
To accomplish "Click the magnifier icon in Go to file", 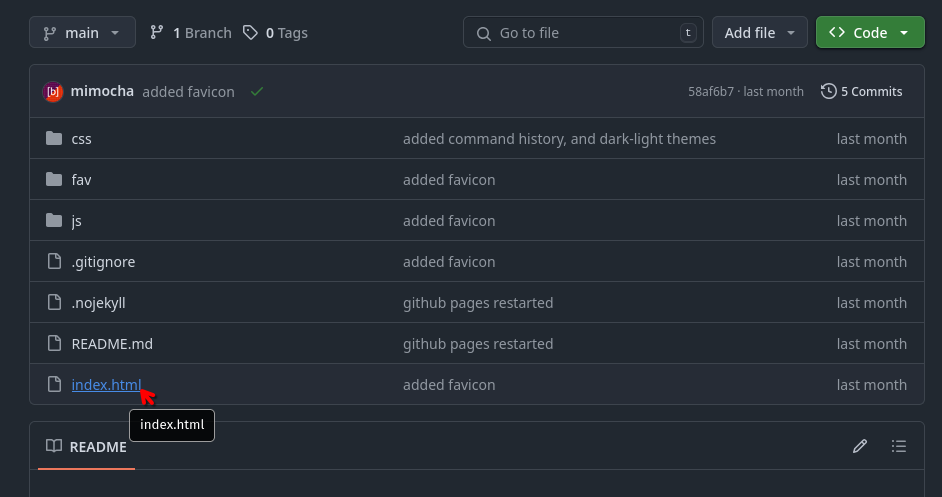I will tap(484, 34).
